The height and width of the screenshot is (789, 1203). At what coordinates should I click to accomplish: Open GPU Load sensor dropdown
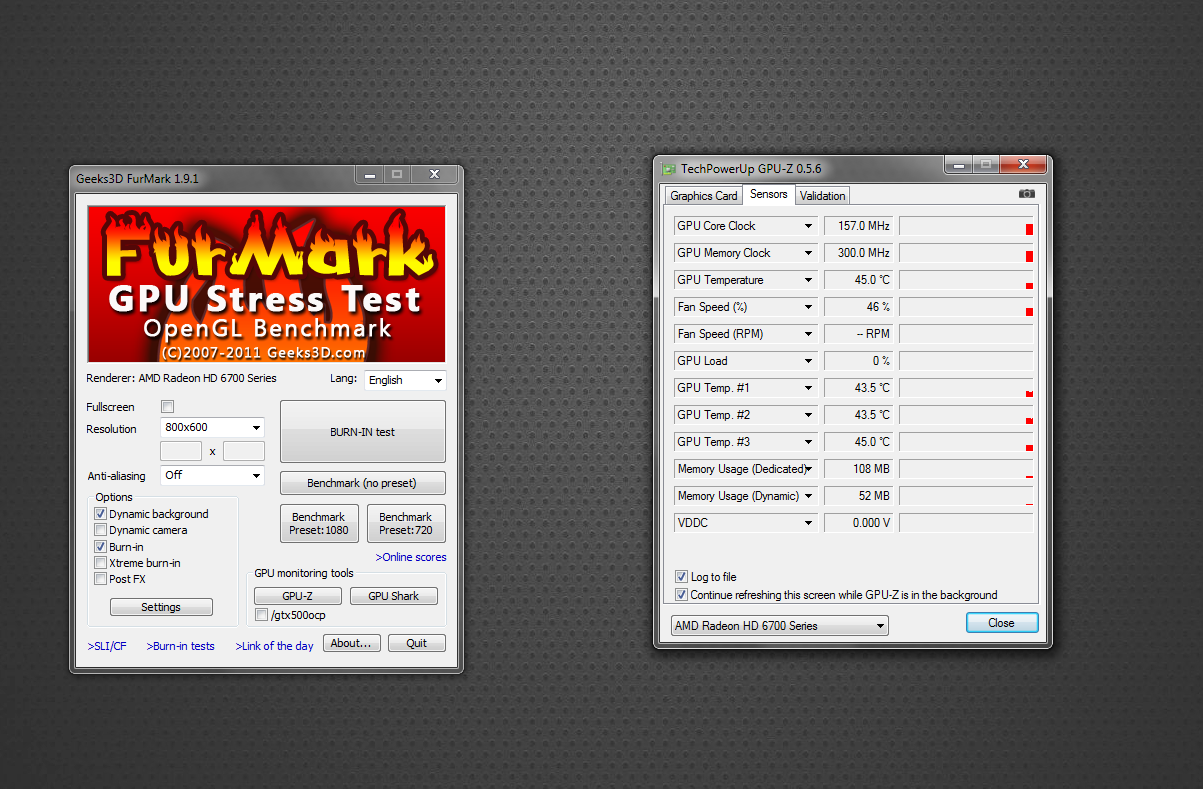point(808,361)
